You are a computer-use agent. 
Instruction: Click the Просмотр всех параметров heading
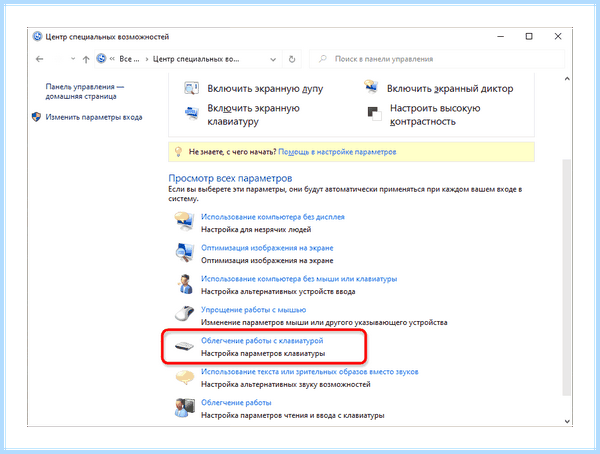(x=230, y=178)
